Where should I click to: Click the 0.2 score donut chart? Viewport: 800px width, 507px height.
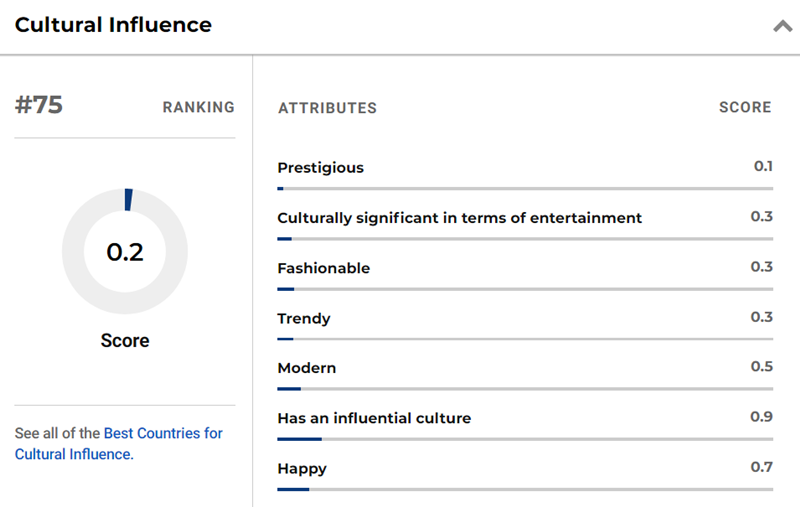[125, 251]
